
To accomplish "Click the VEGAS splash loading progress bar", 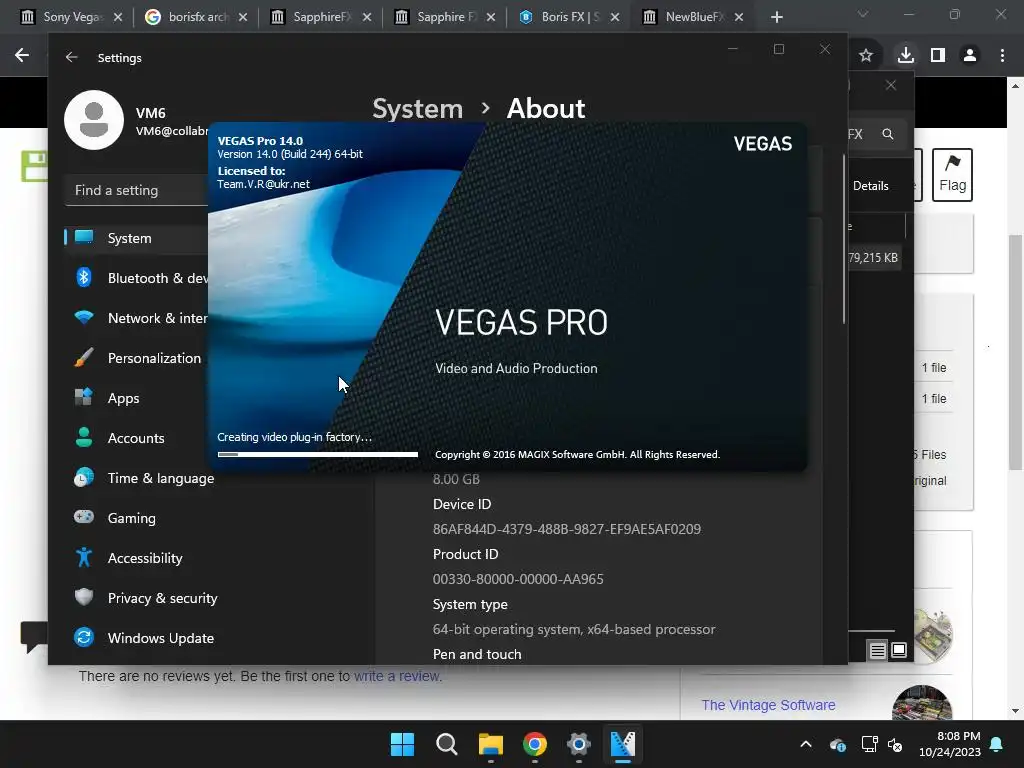I will tap(317, 454).
